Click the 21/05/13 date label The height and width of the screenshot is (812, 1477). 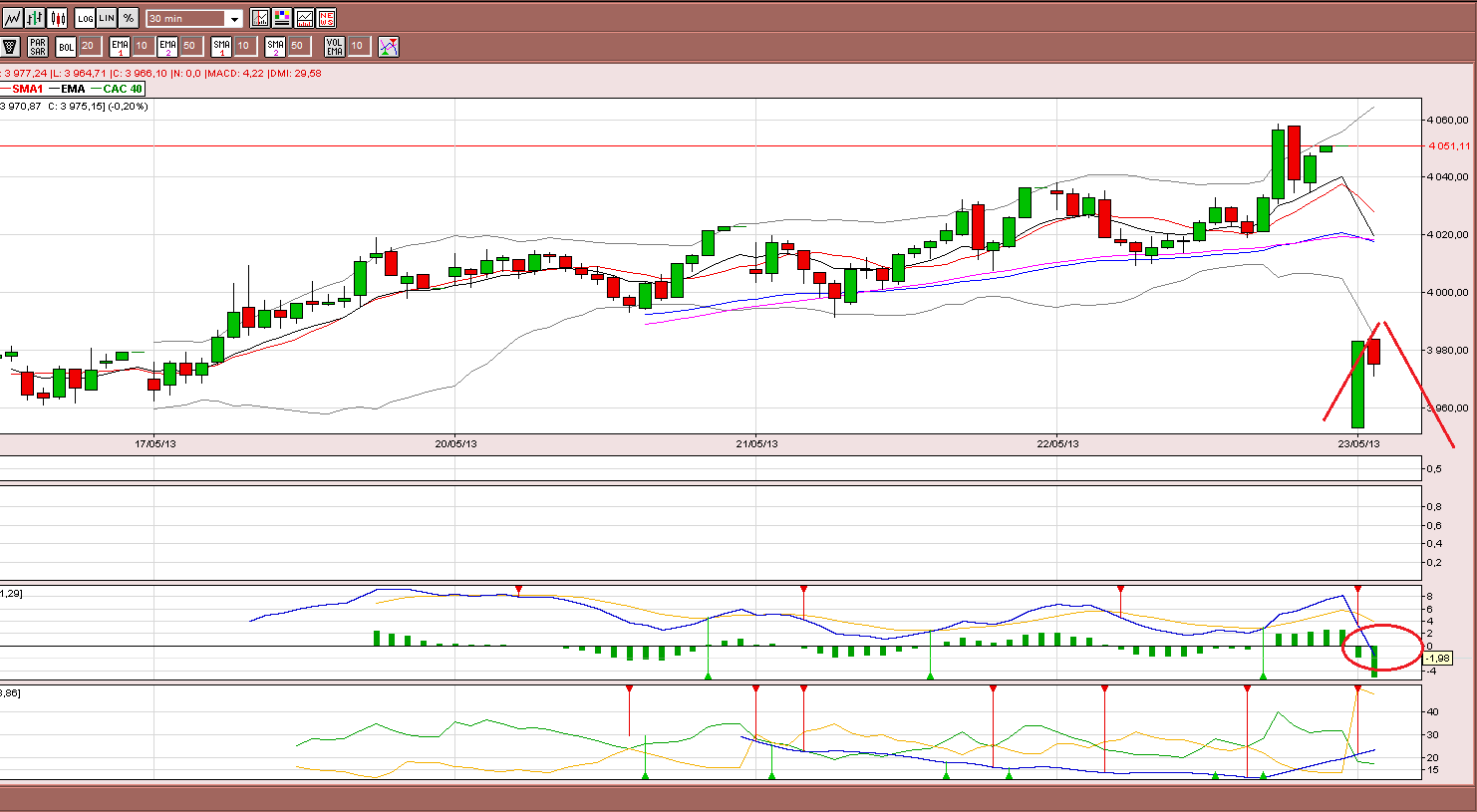pos(756,443)
